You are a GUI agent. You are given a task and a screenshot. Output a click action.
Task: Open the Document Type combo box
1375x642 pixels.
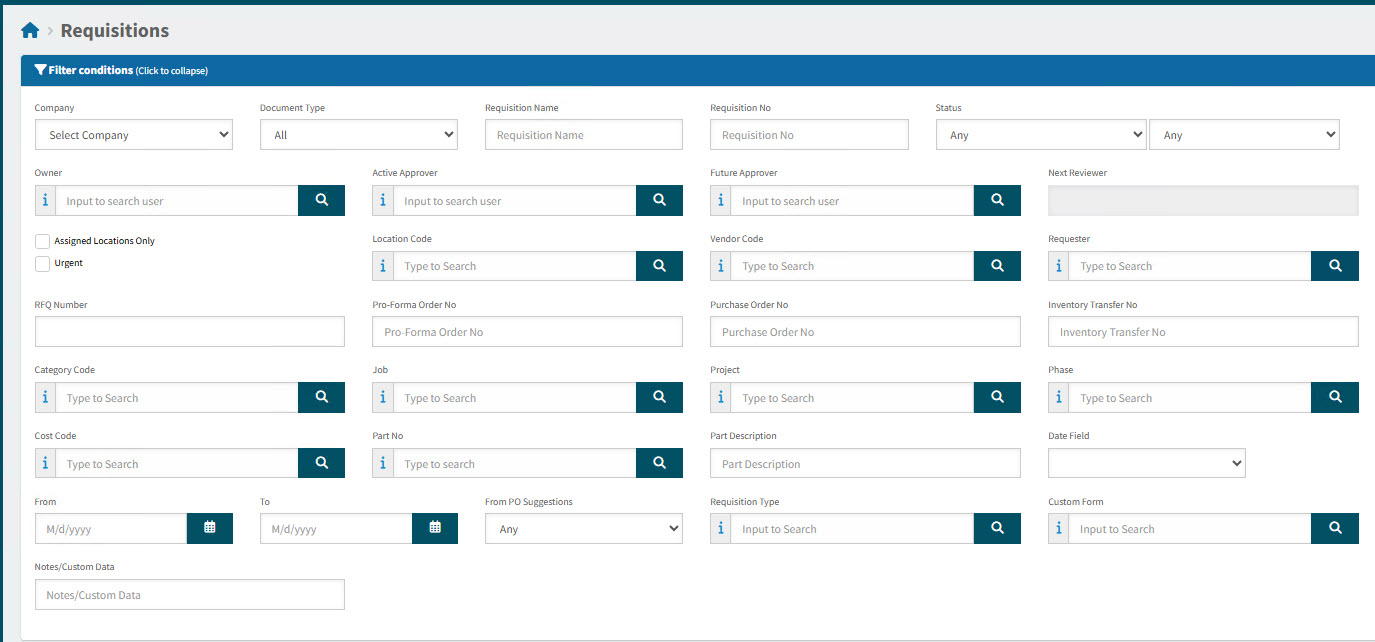click(x=358, y=134)
